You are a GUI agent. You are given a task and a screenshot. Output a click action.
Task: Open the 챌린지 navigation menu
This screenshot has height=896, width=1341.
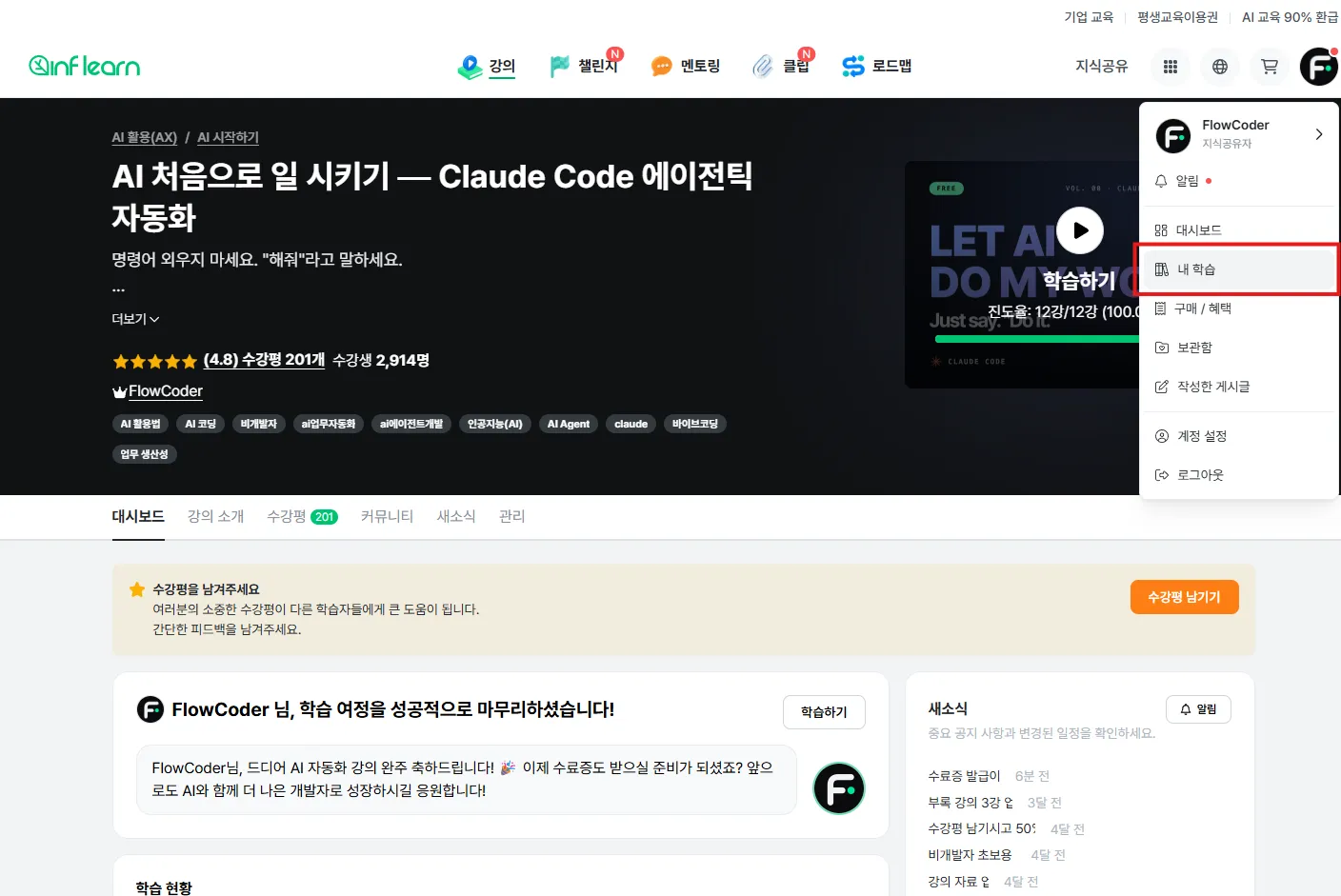[x=586, y=66]
